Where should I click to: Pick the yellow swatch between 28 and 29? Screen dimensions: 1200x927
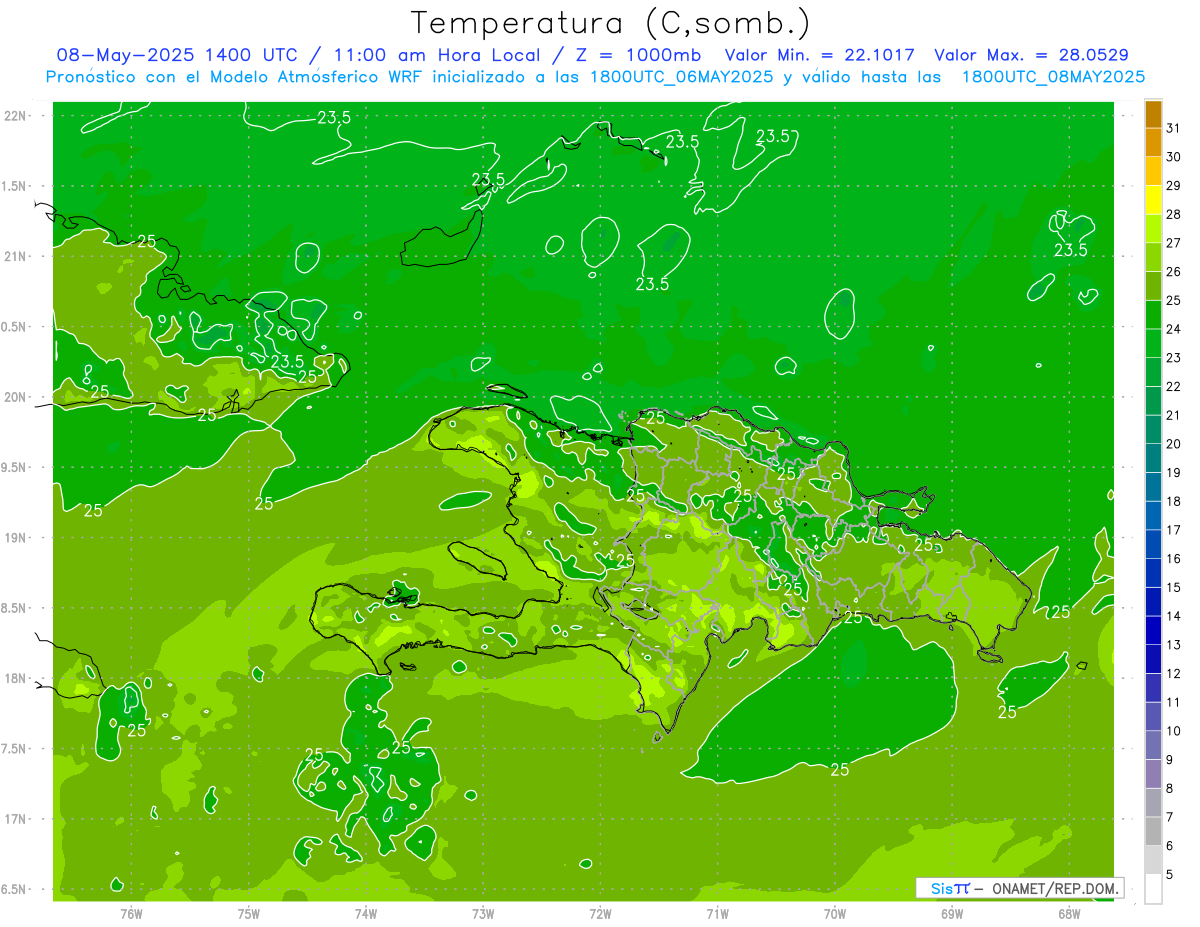tap(1153, 200)
